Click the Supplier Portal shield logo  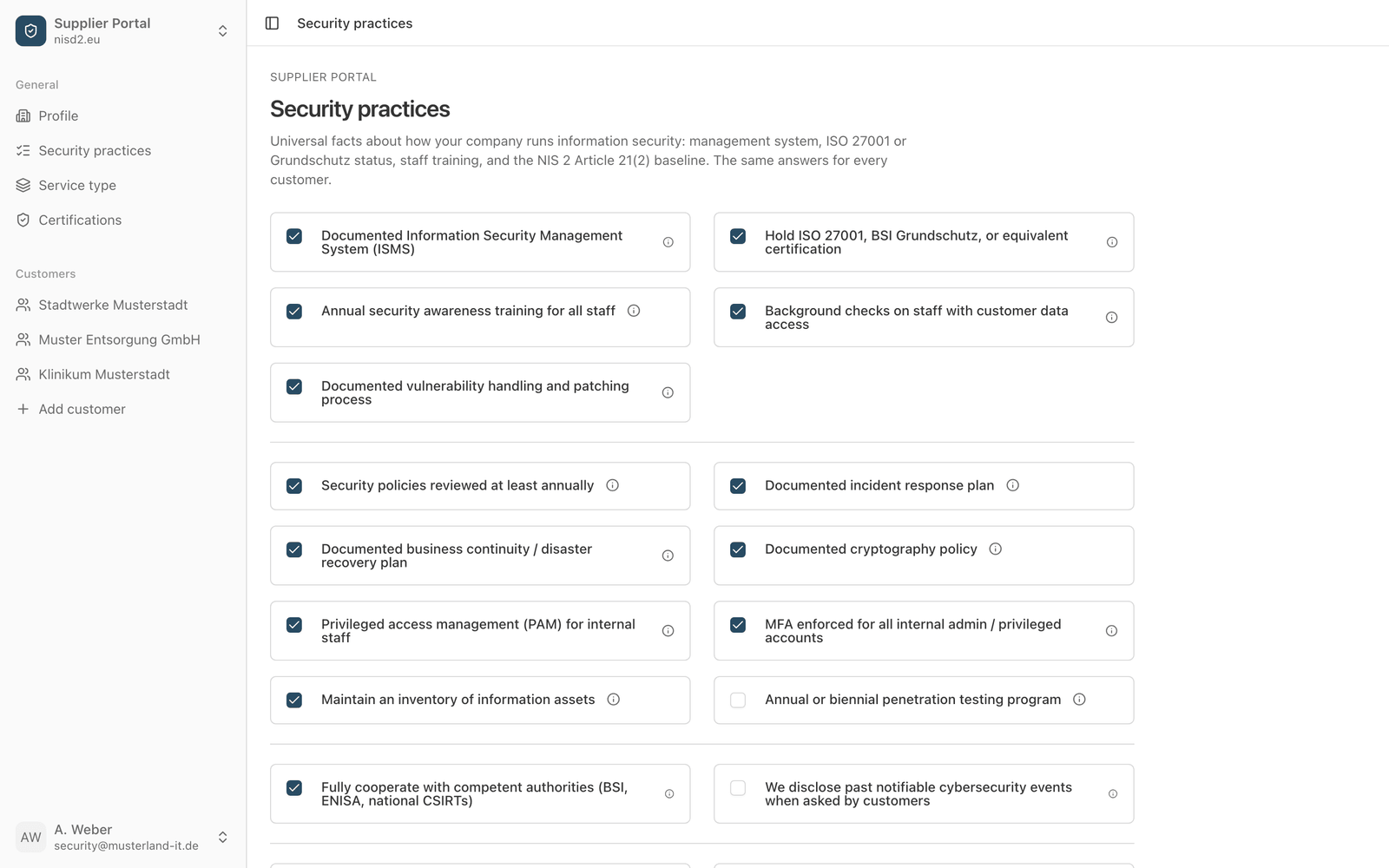click(30, 30)
